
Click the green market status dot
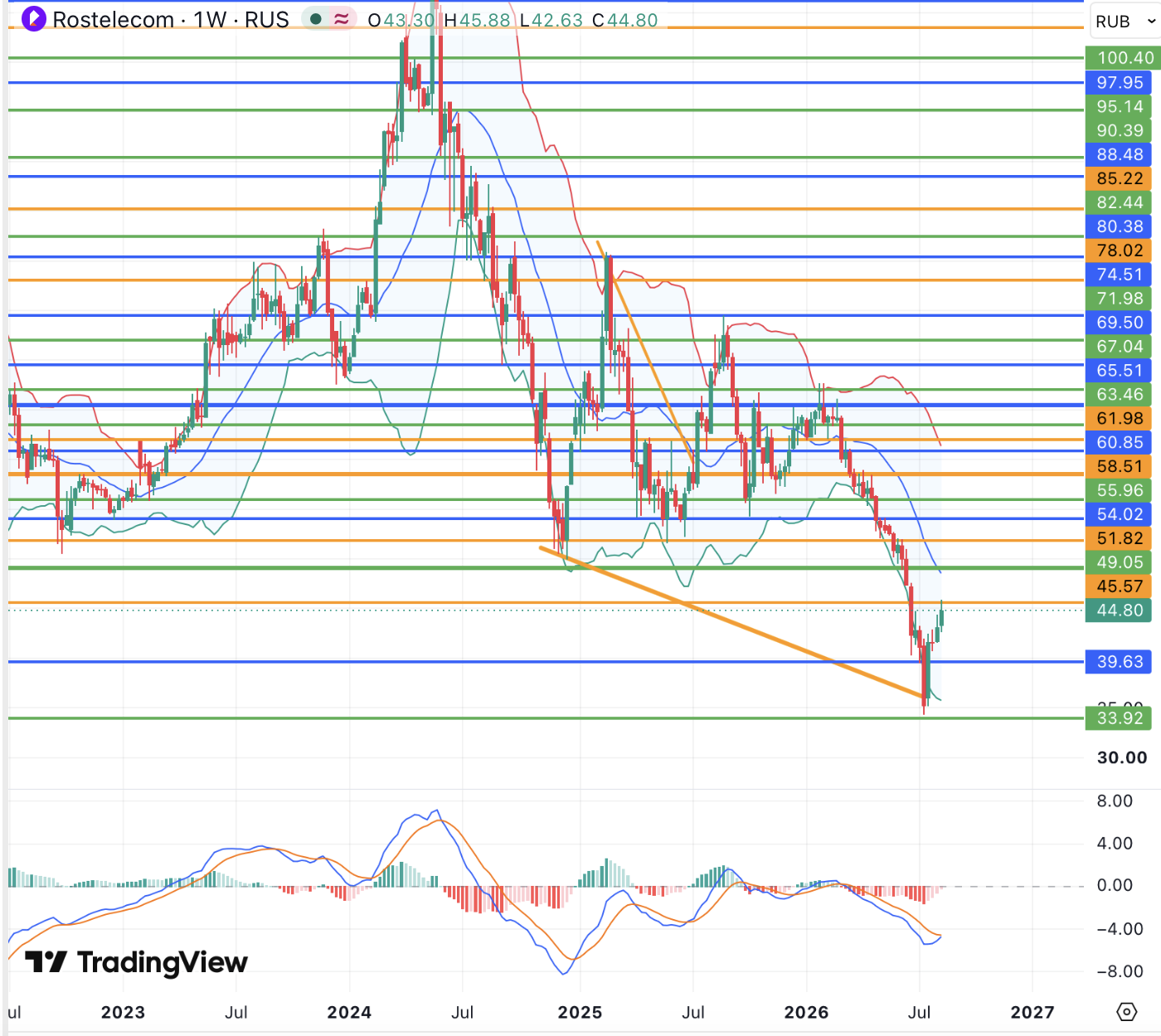pyautogui.click(x=316, y=19)
